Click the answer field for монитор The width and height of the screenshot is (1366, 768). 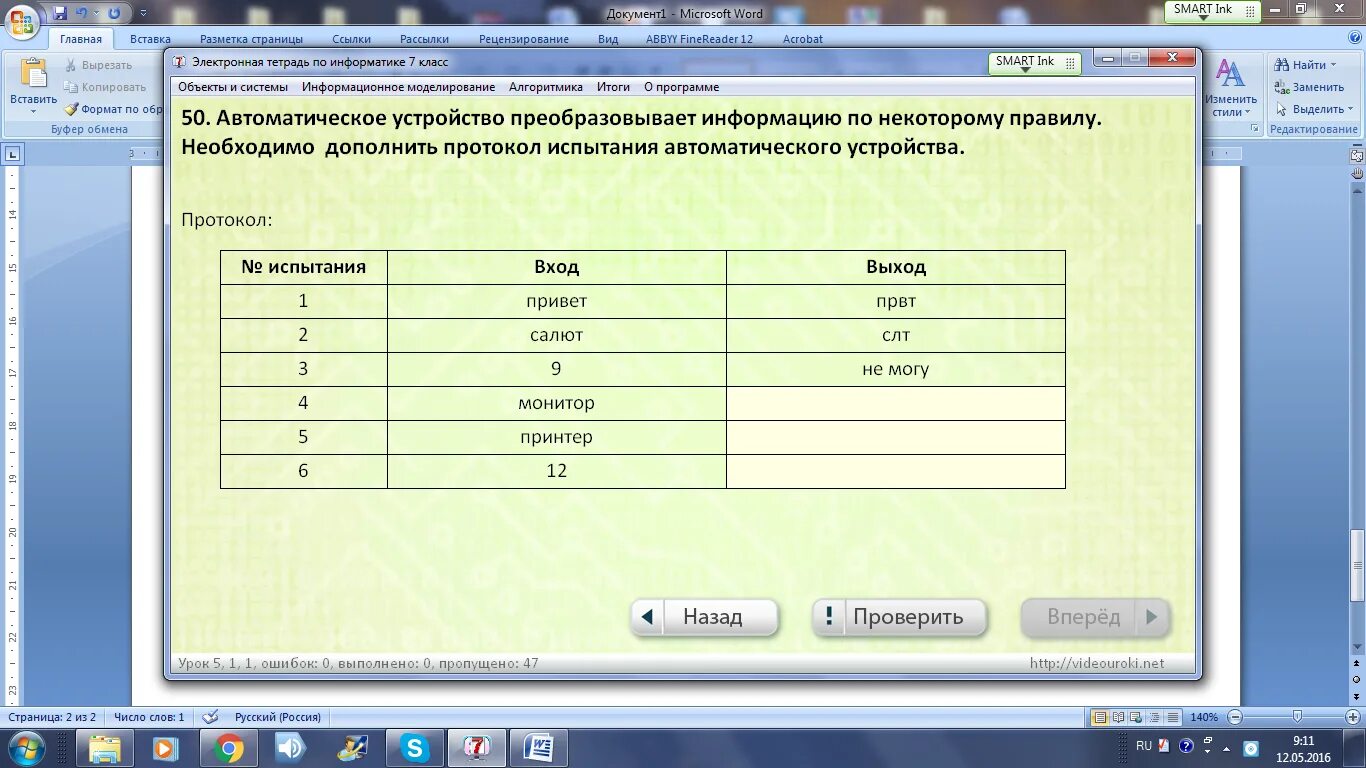896,403
